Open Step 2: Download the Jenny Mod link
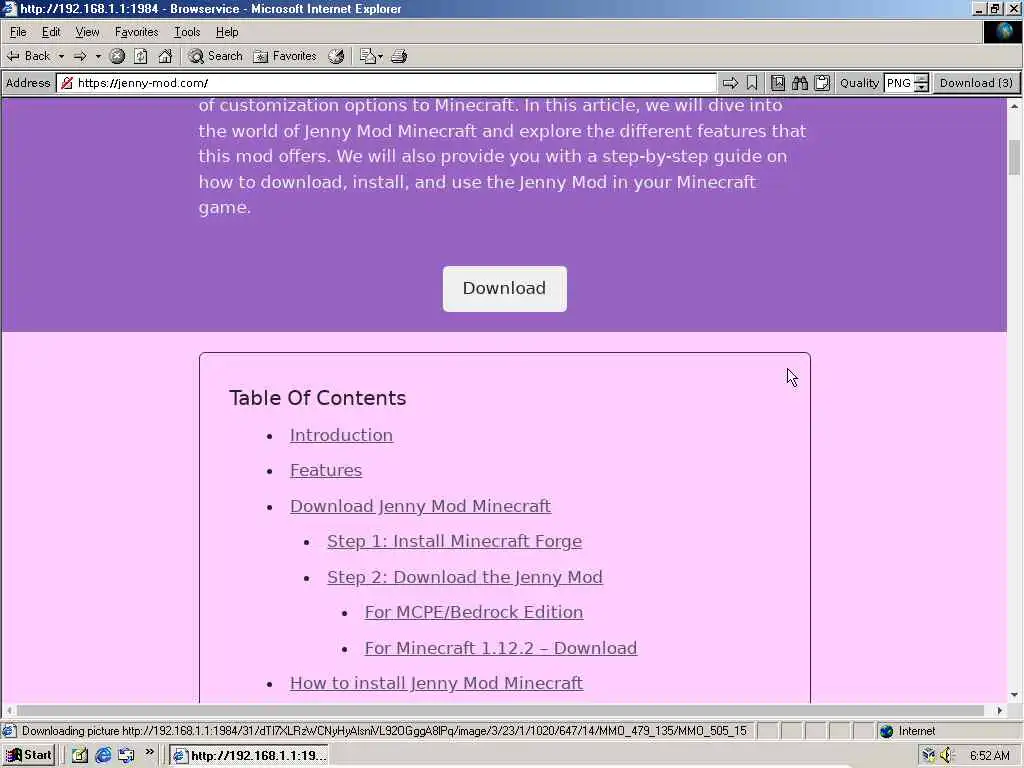Image resolution: width=1024 pixels, height=768 pixels. tap(465, 577)
